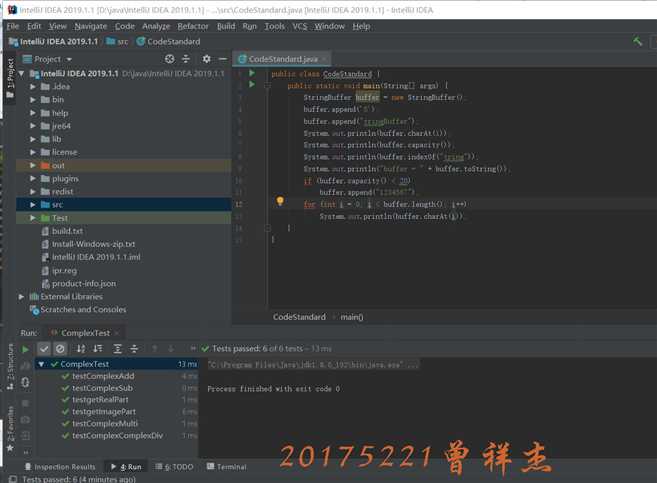
Task: Click the previous failed test up arrow
Action: tap(154, 349)
